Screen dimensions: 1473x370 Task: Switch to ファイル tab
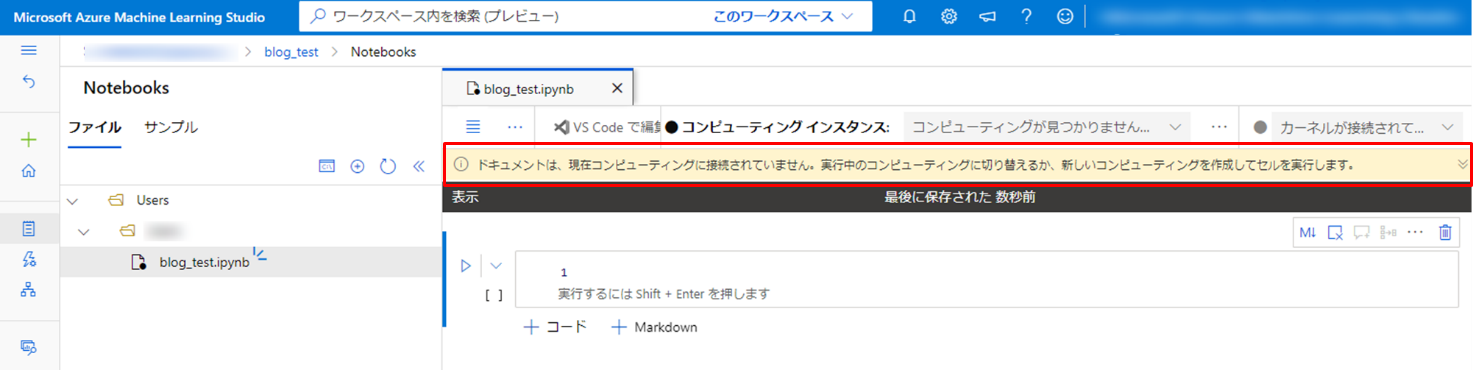[95, 127]
